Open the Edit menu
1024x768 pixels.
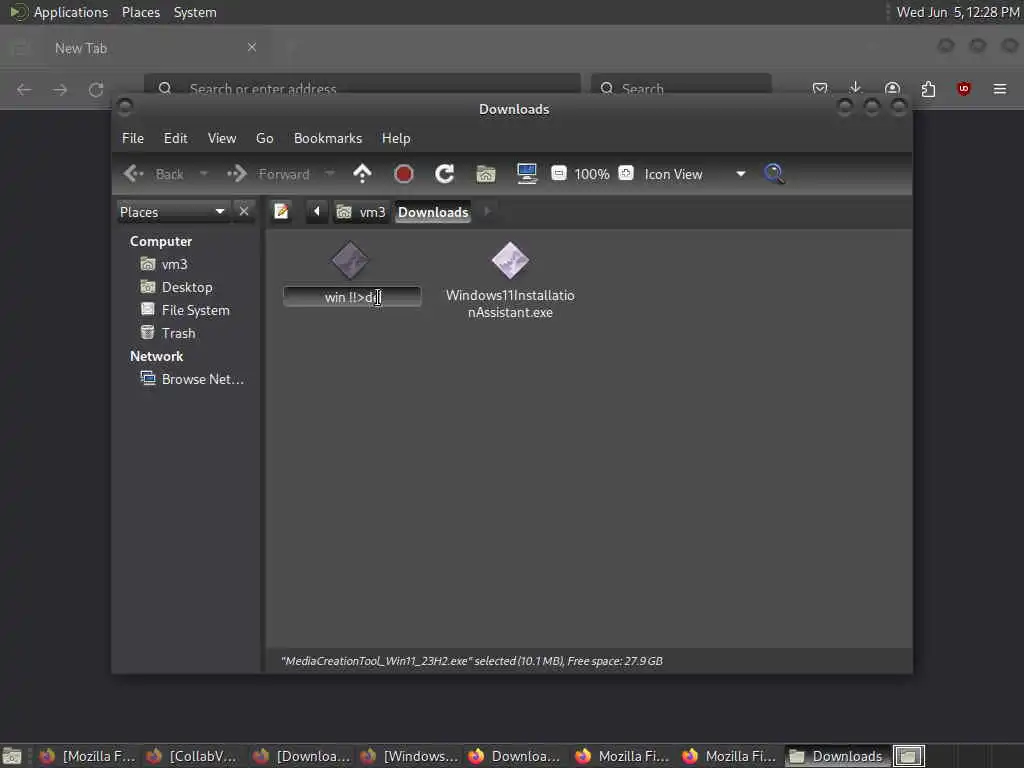coord(175,138)
